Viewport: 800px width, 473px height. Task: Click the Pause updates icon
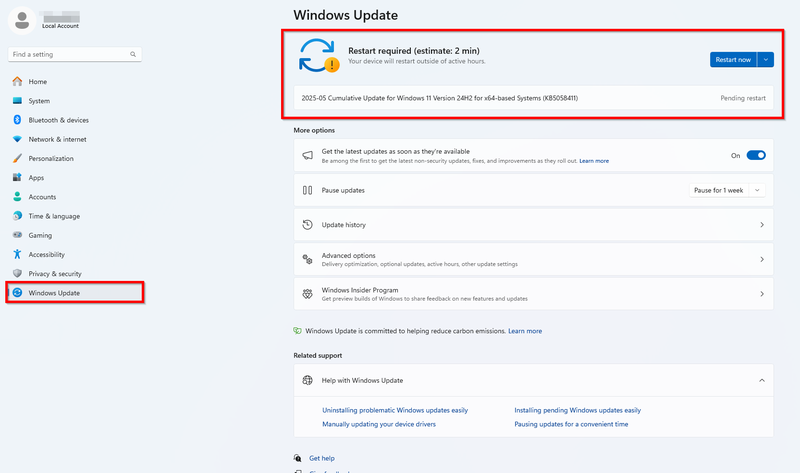(x=307, y=190)
